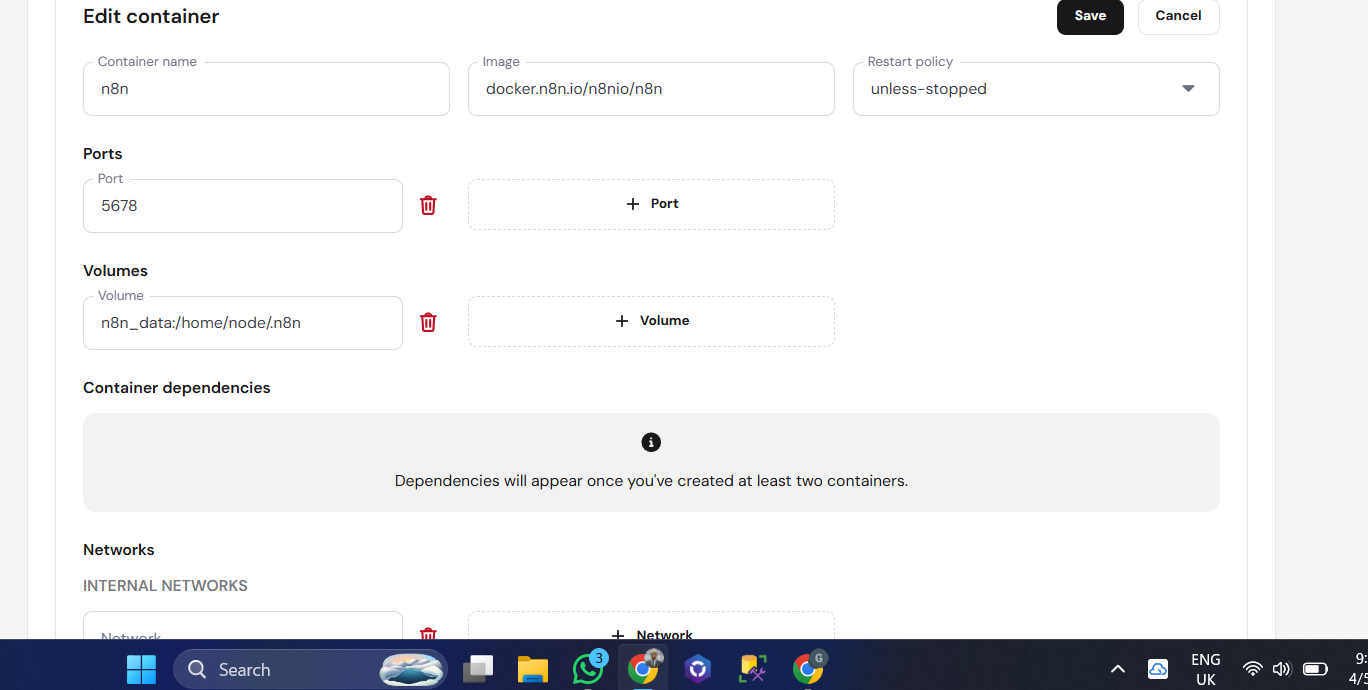Click the 'INTERNAL NETWORKS' label
The width and height of the screenshot is (1368, 690).
coord(165,586)
